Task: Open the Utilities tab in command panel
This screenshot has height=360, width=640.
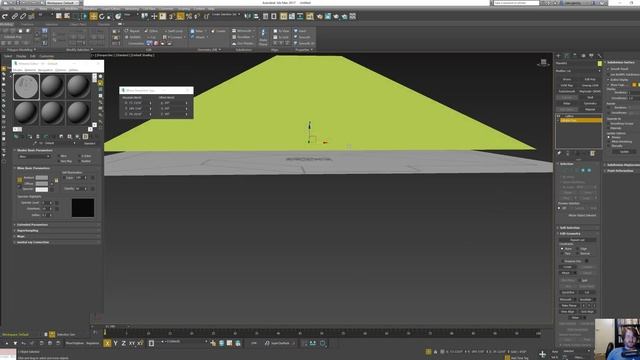Action: tap(599, 56)
